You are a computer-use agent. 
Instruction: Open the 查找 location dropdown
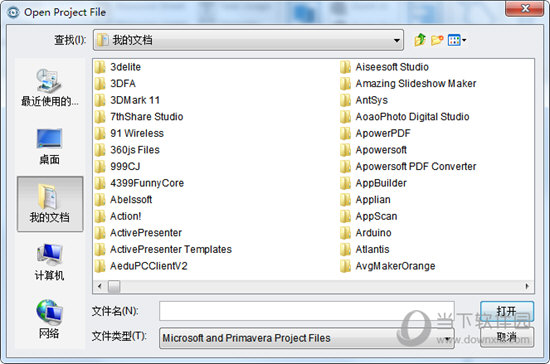[x=248, y=40]
